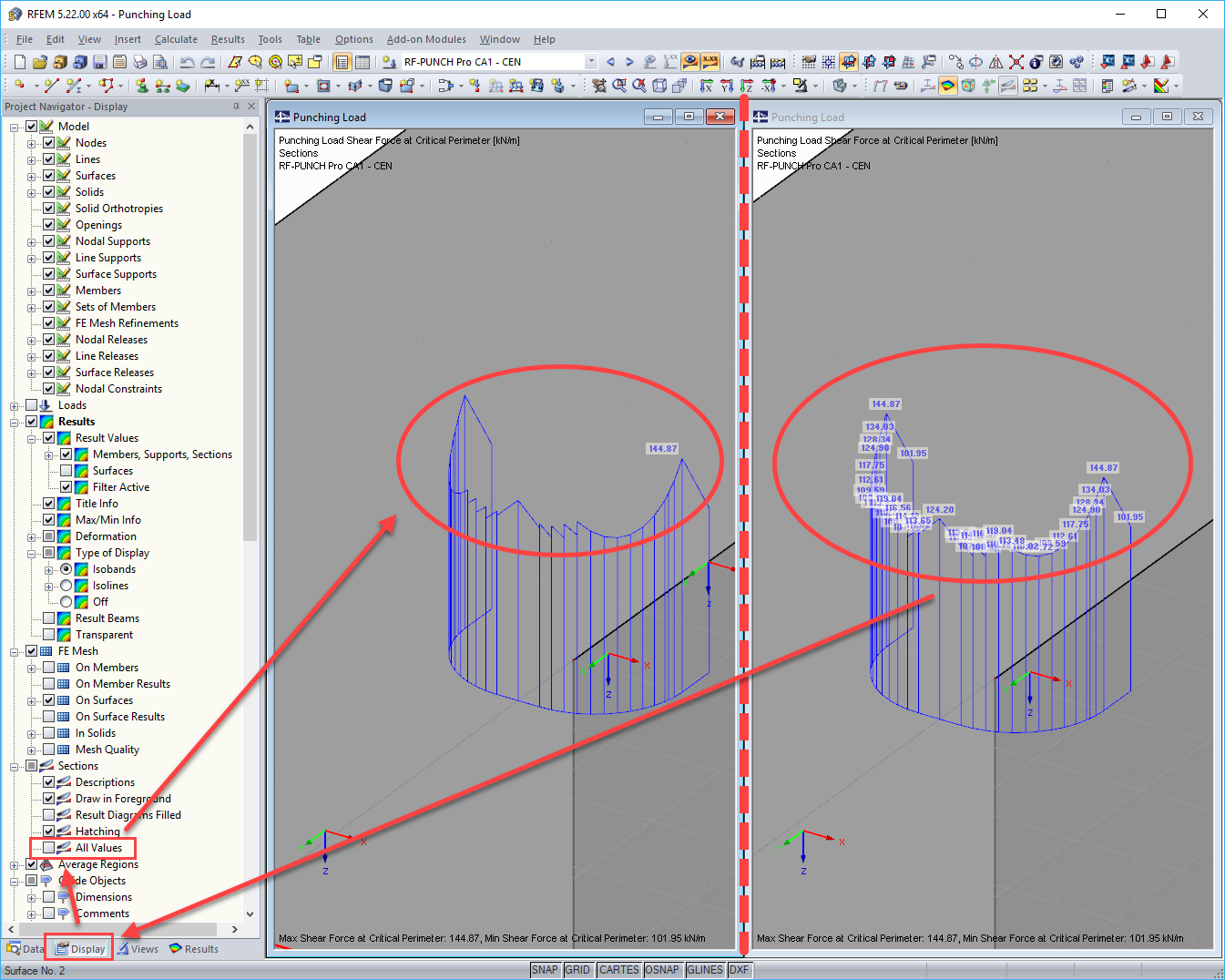Click the wireframe cube display icon

659,86
